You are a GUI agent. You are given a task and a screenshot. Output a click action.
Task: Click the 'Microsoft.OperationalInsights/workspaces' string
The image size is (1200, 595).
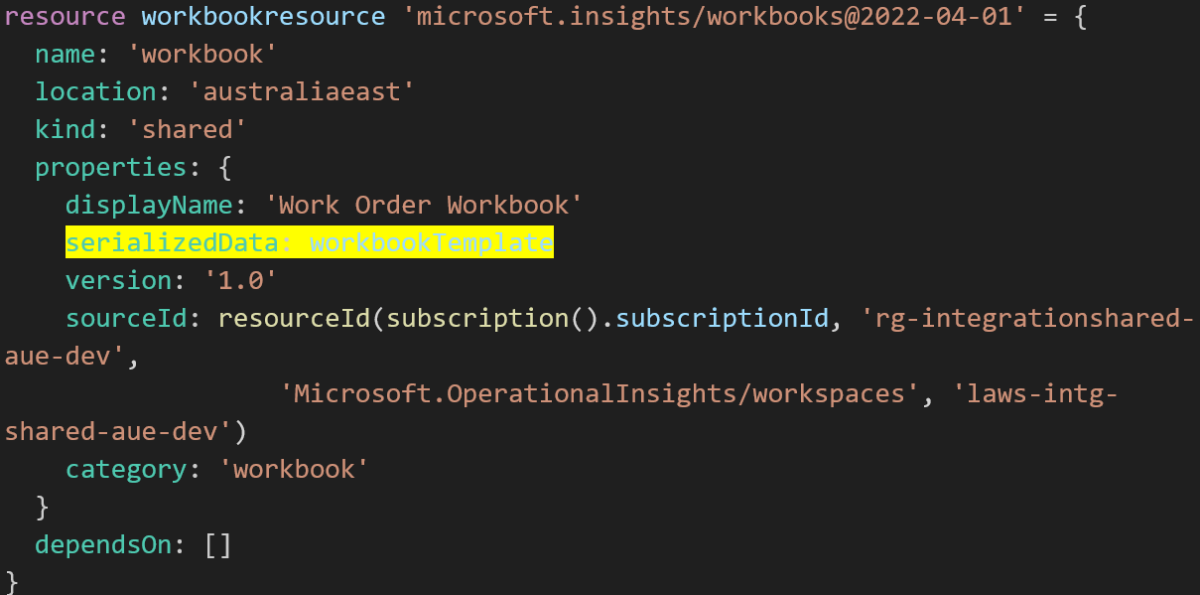600,394
